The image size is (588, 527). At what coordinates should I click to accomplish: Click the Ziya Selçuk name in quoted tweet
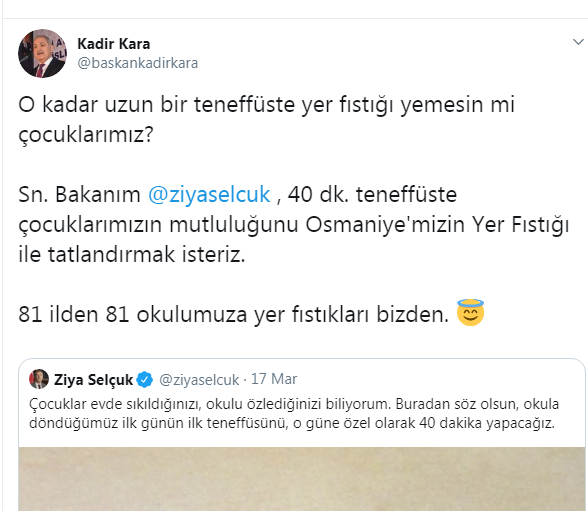pyautogui.click(x=93, y=380)
